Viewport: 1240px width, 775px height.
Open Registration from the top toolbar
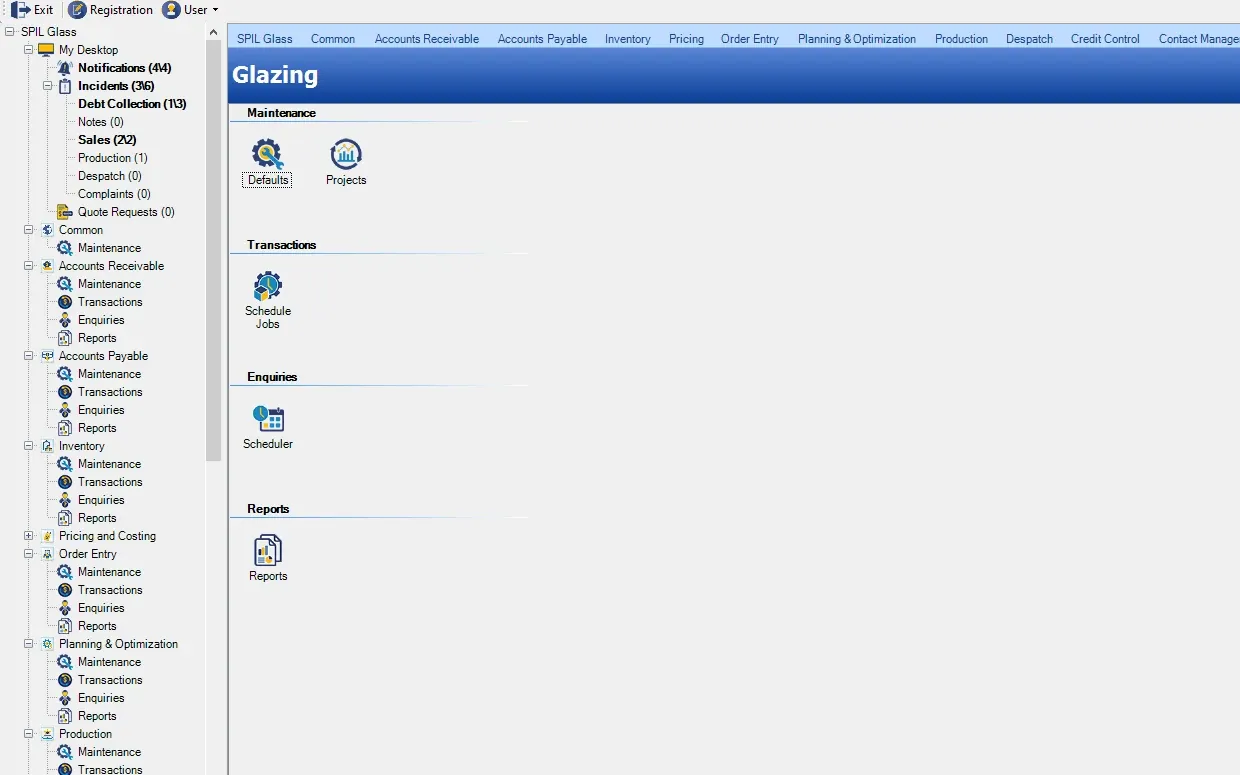tap(111, 10)
